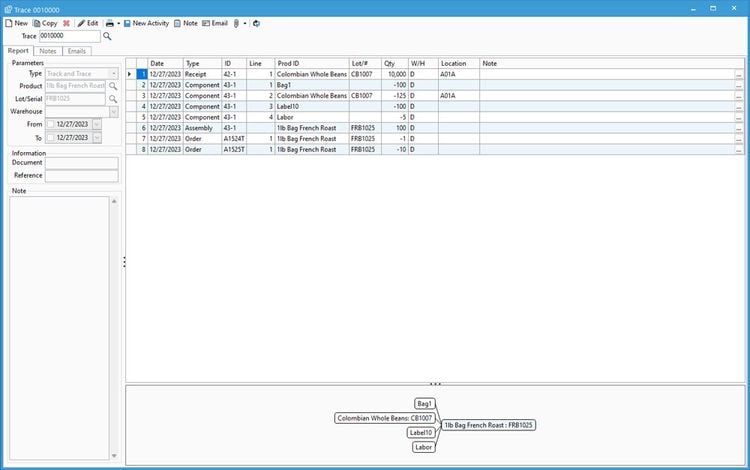Viewport: 750px width, 470px height.
Task: Select the Receipt type cell
Action: (202, 74)
